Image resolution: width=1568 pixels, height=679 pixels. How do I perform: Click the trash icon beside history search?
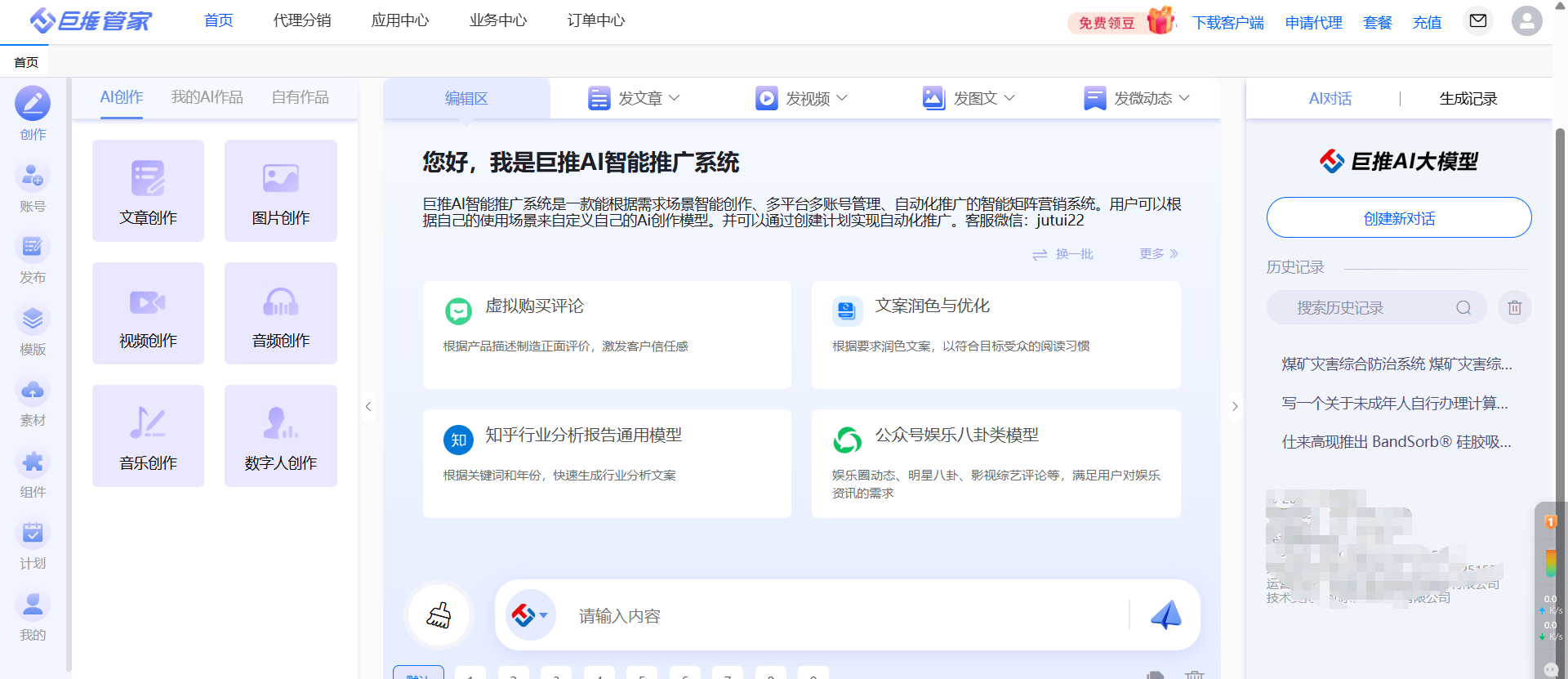[x=1515, y=308]
